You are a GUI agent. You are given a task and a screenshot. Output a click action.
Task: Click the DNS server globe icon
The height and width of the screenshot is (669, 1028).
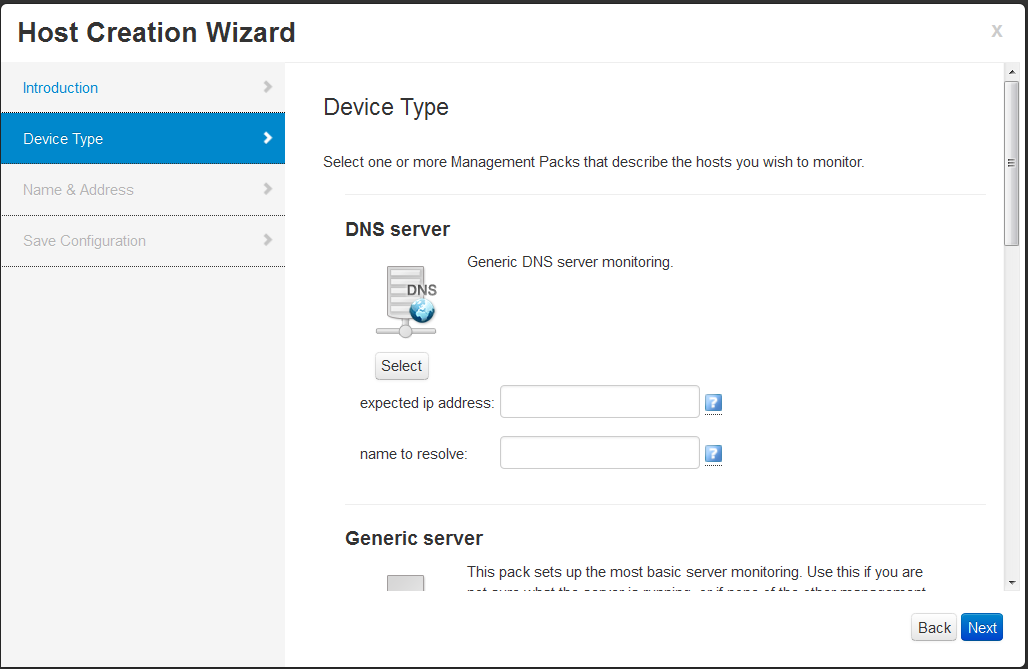(406, 301)
